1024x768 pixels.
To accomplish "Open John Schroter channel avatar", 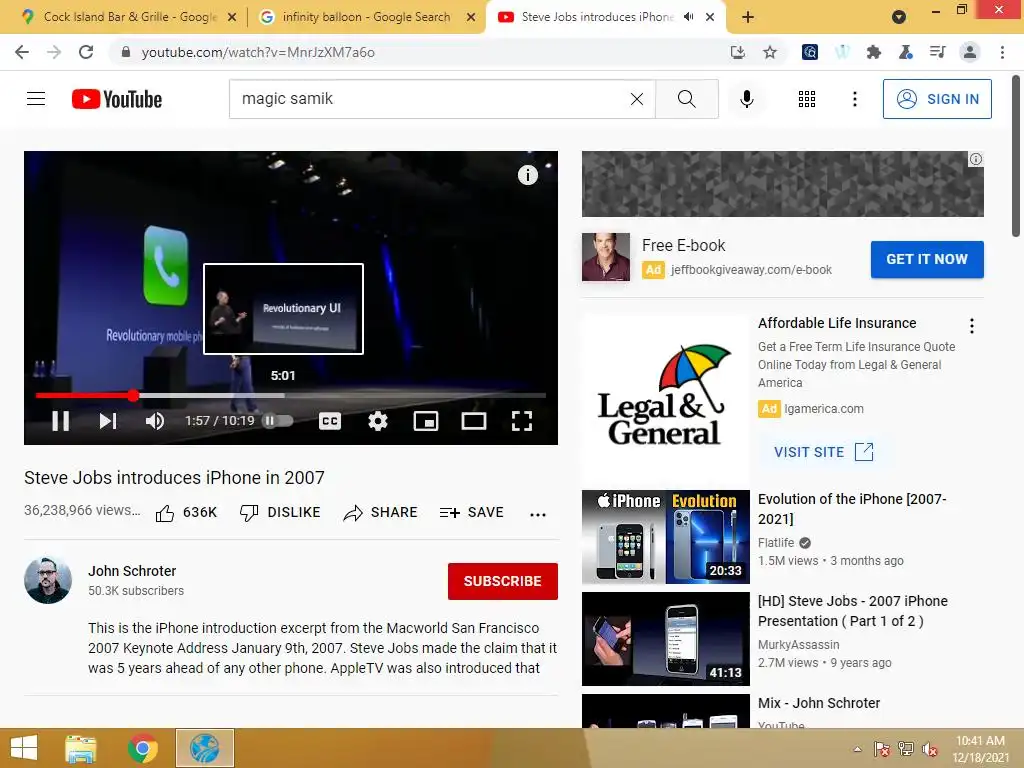I will pos(48,580).
